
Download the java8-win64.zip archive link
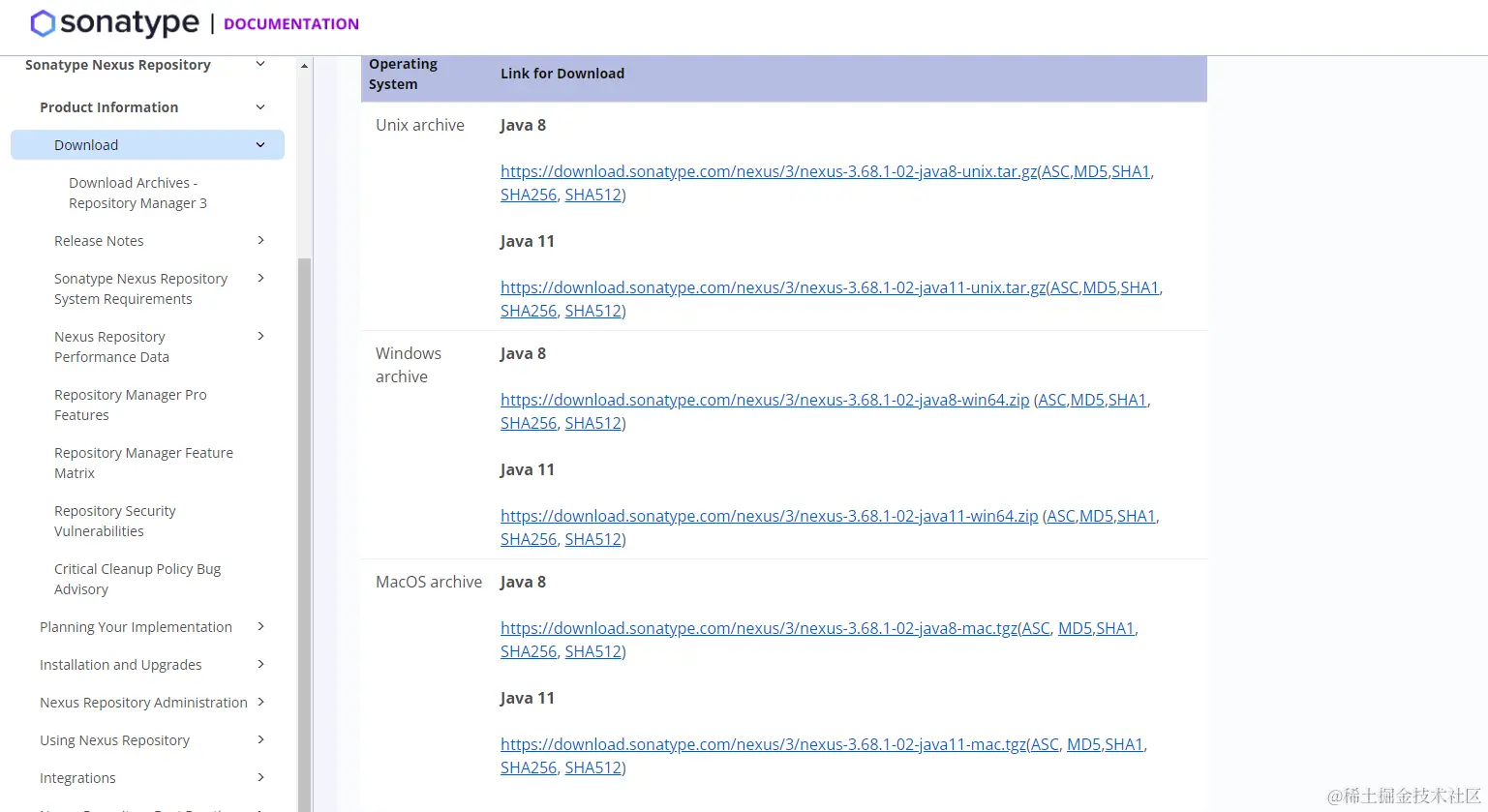coord(765,400)
